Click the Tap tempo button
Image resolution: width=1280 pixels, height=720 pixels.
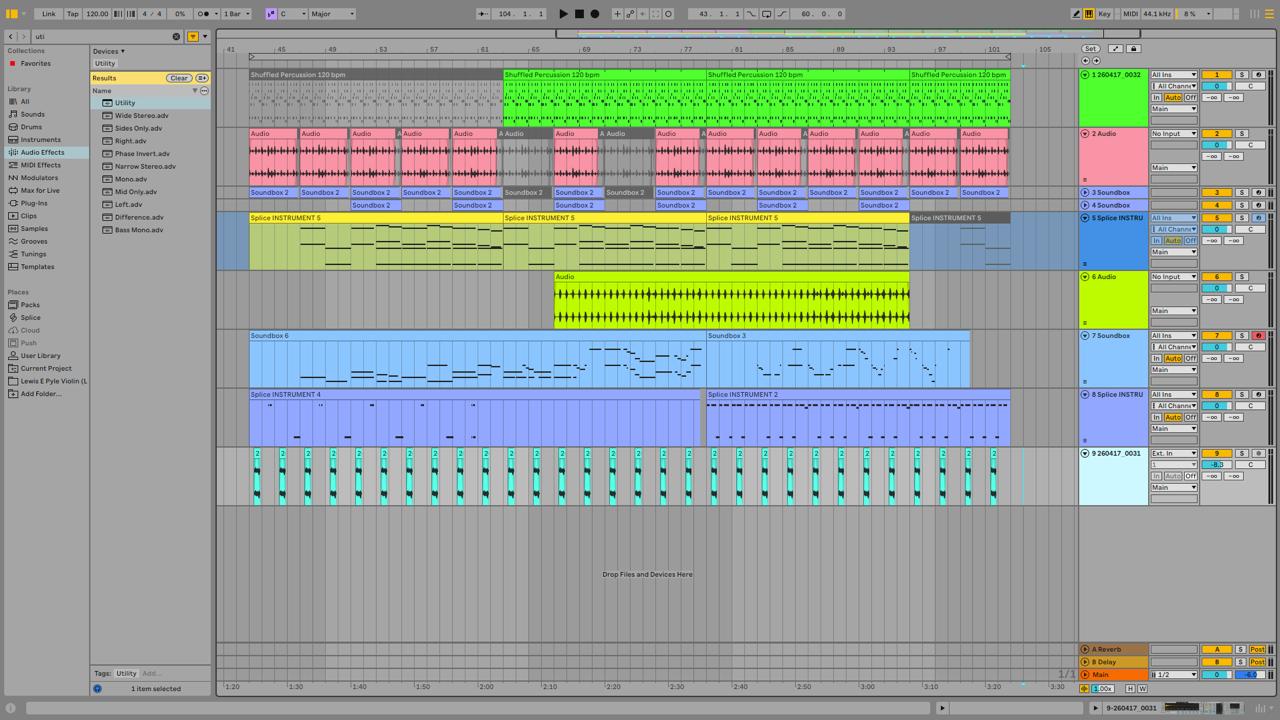click(73, 14)
